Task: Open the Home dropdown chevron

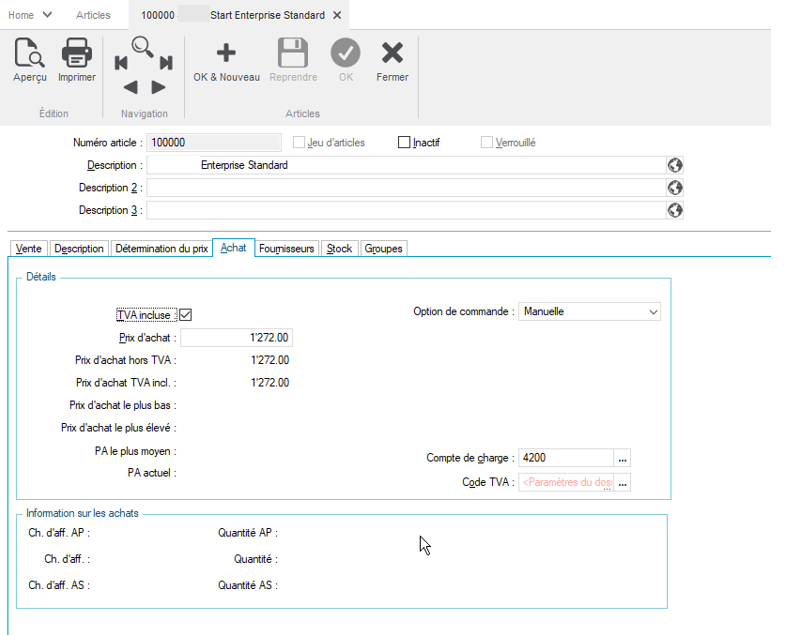Action: click(x=47, y=15)
